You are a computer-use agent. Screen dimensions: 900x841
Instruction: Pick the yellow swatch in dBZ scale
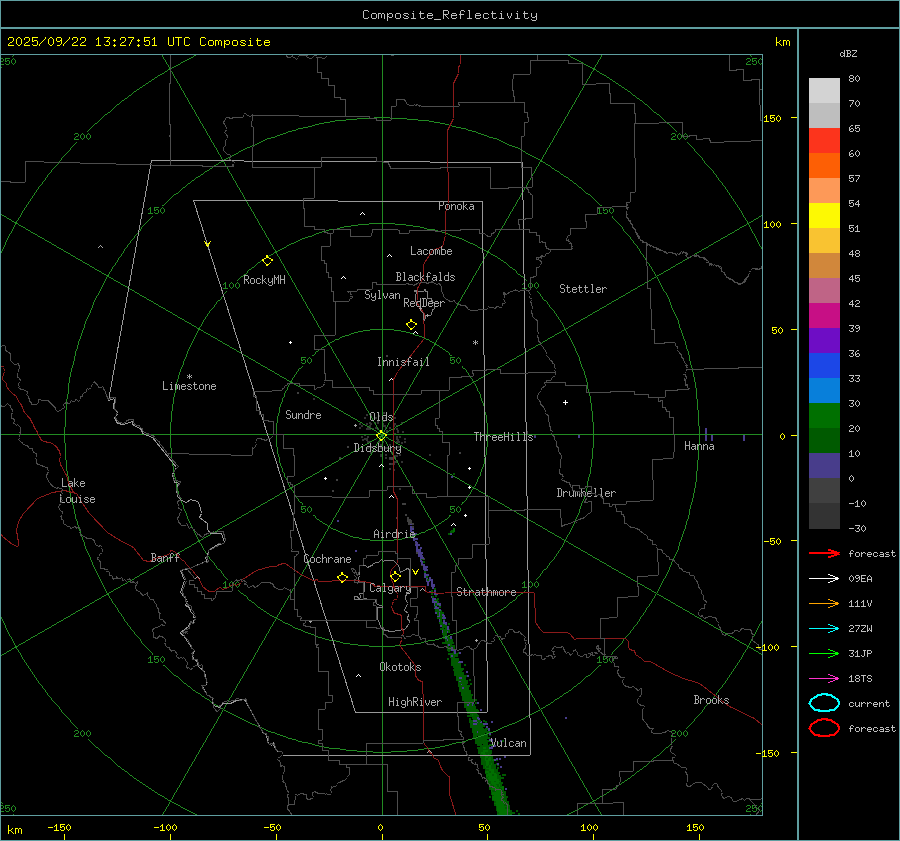pyautogui.click(x=824, y=215)
